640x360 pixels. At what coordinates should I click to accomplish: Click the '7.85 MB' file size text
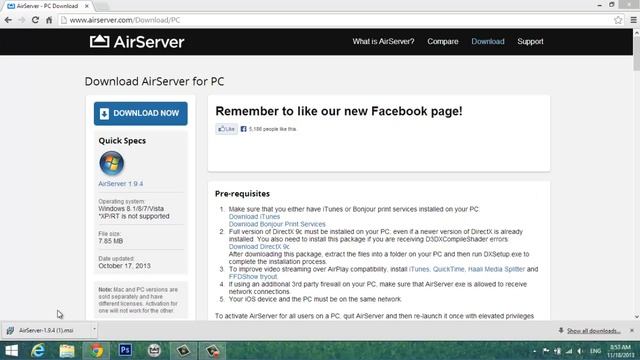[x=111, y=241]
